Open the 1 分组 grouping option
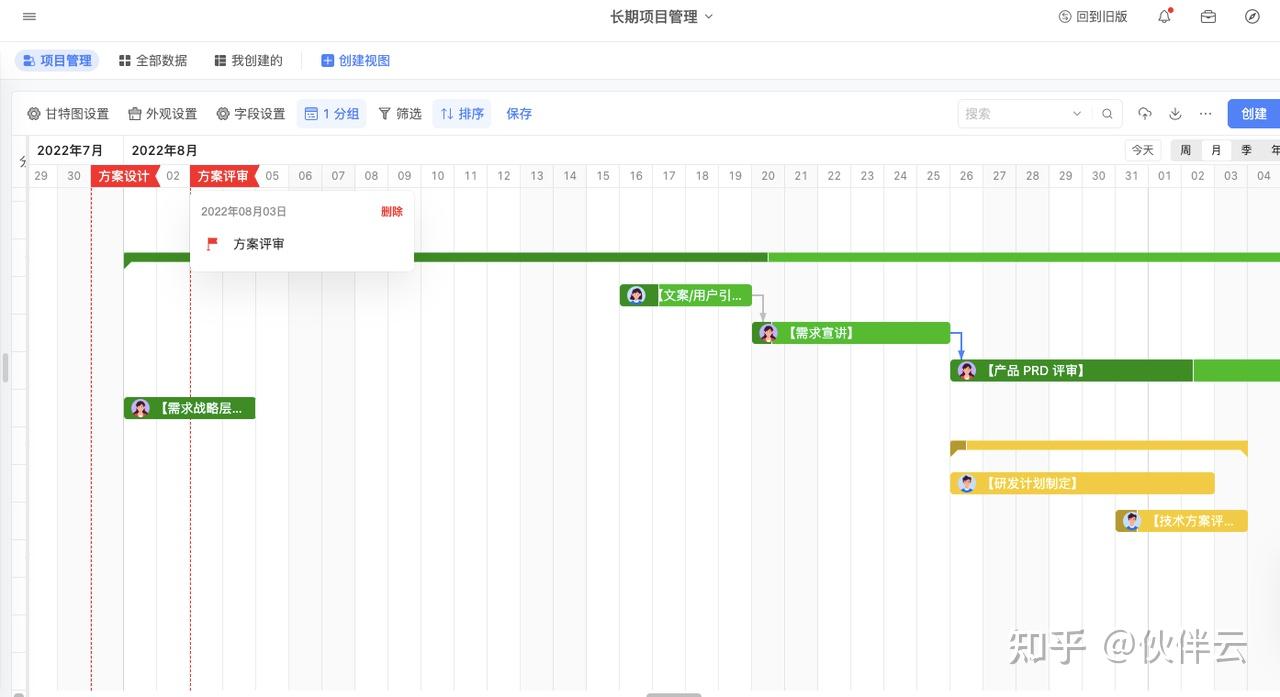This screenshot has height=697, width=1280. tap(332, 114)
